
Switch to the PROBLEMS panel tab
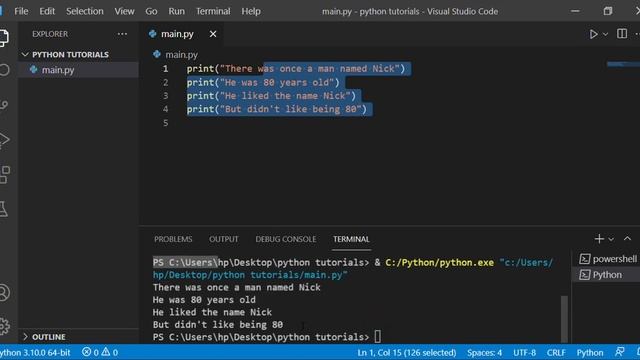pos(173,239)
